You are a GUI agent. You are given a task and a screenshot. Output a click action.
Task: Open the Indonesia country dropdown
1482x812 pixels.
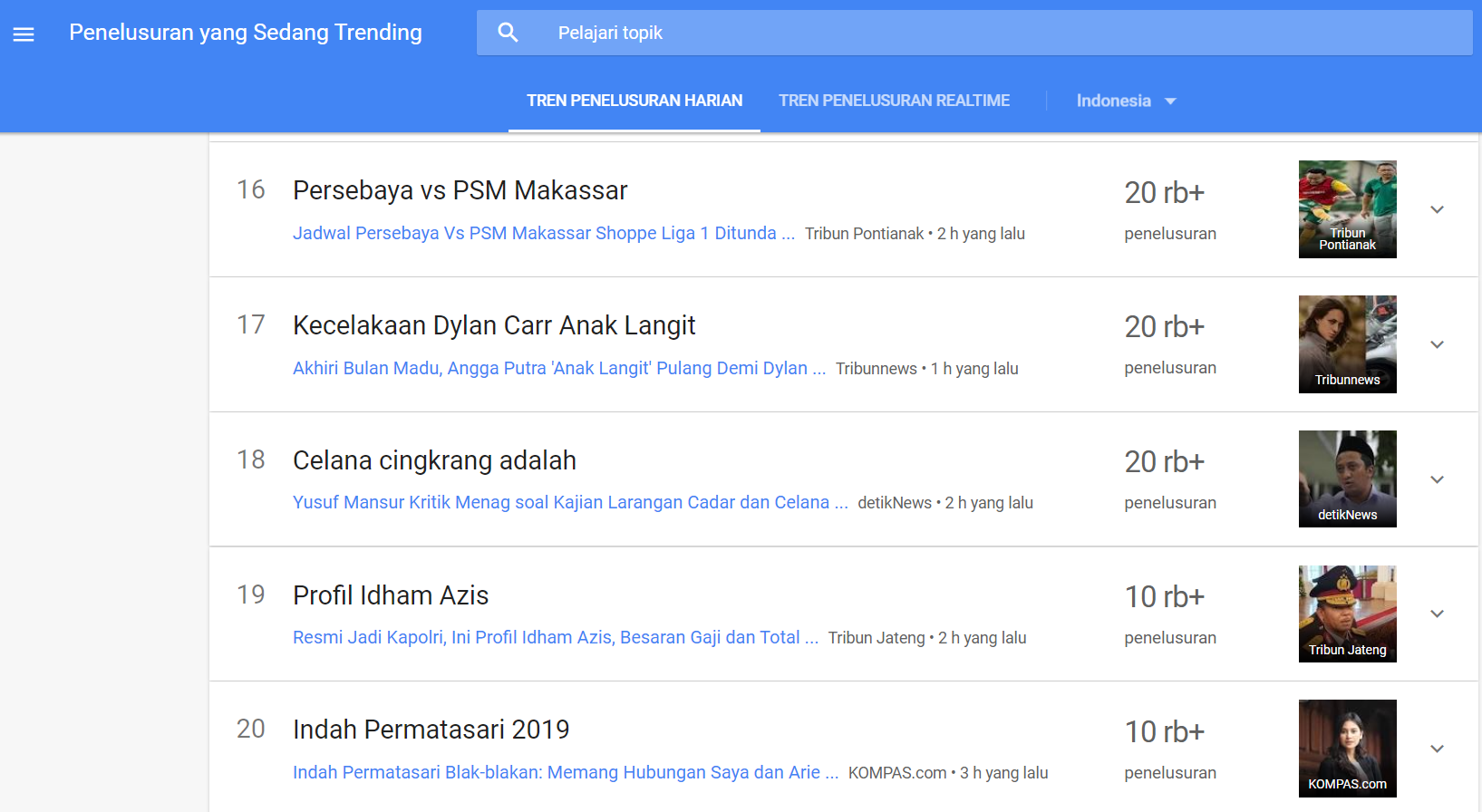(x=1126, y=101)
